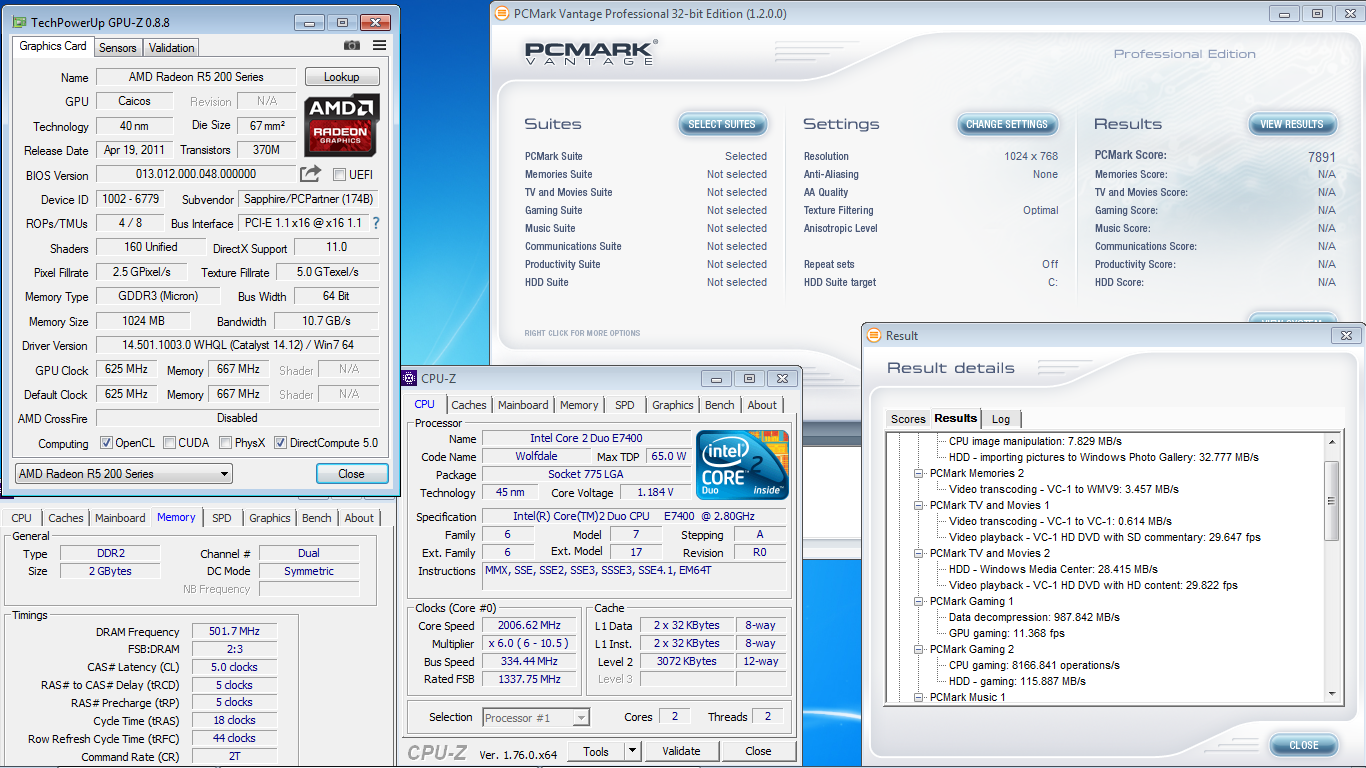Collapse the PCMark Memories 2 tree node
This screenshot has height=768, width=1366.
click(919, 473)
